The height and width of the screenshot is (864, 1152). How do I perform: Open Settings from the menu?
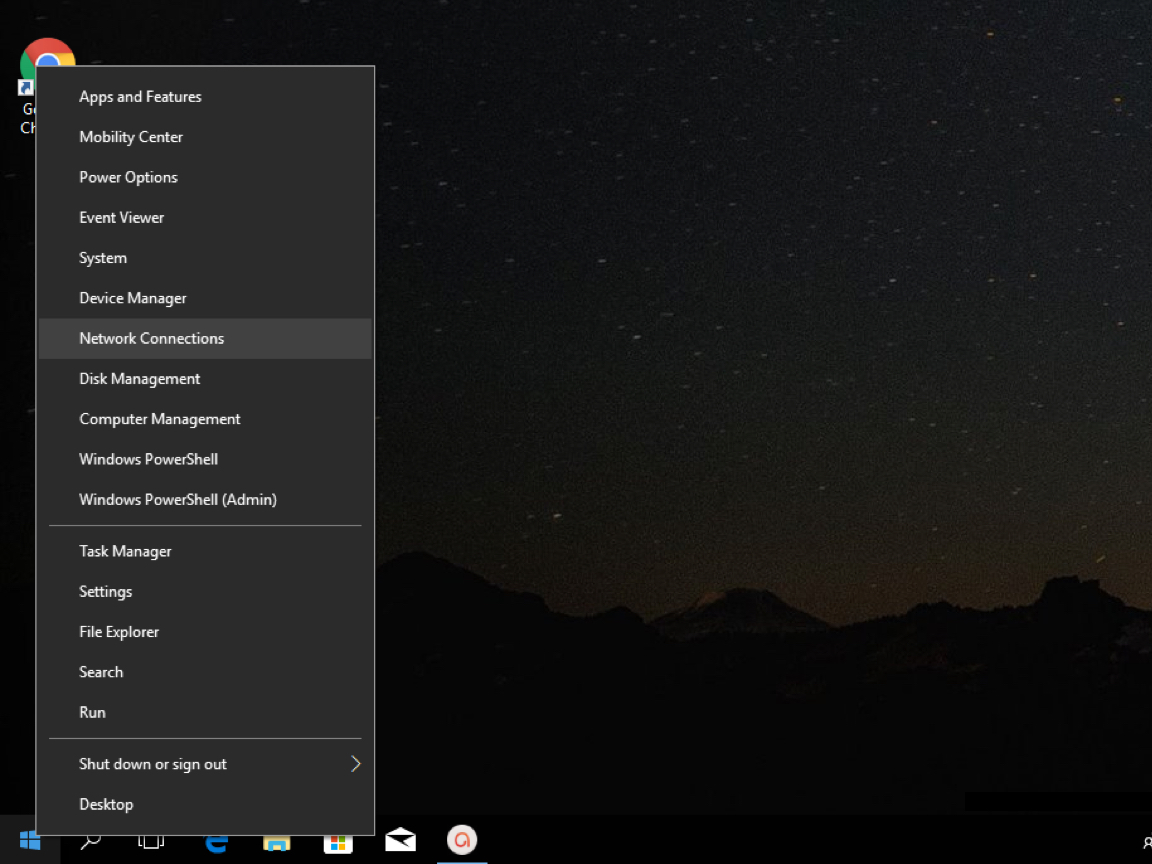(205, 592)
